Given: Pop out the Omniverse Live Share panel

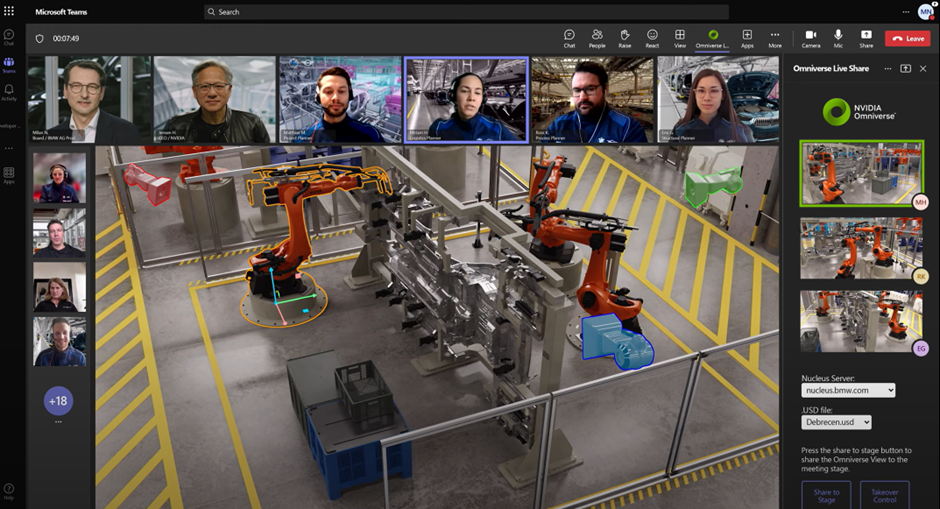Looking at the screenshot, I should [905, 68].
